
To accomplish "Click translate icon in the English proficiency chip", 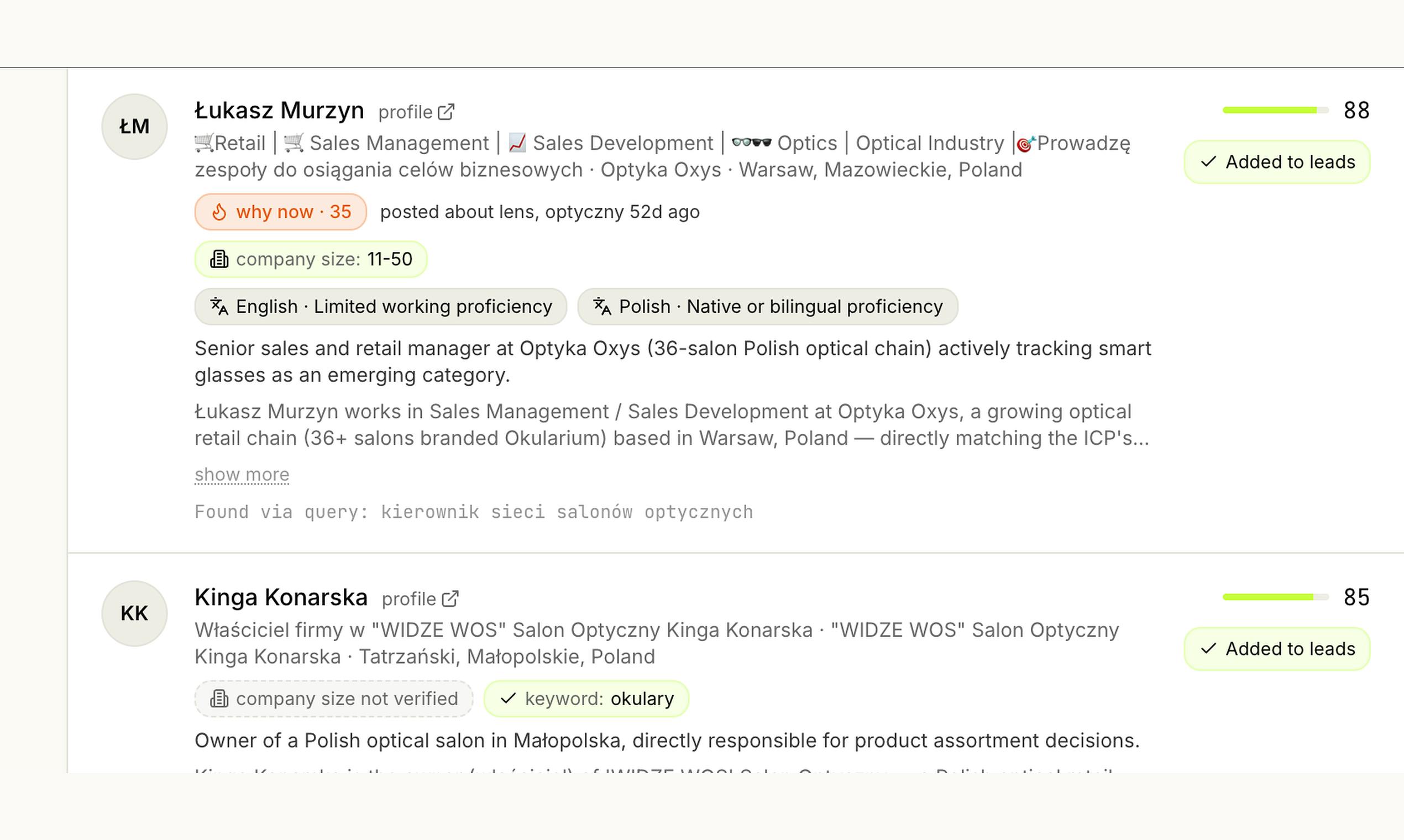I will [x=219, y=306].
